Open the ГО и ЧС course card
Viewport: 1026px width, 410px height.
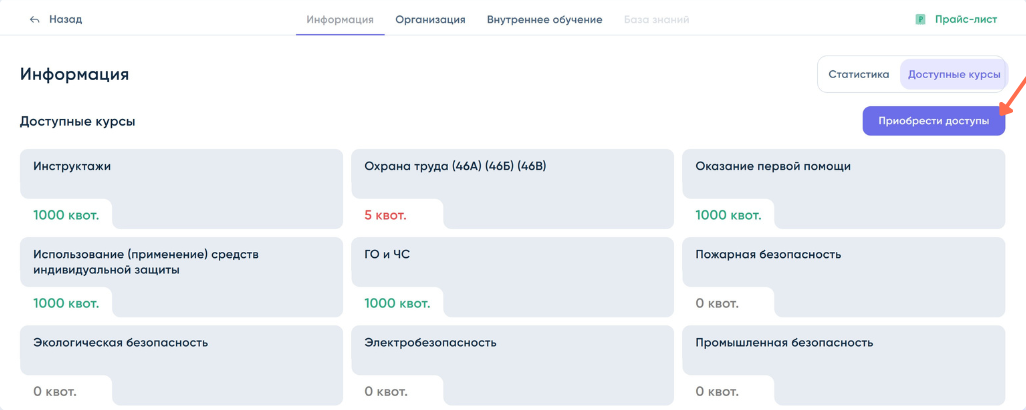coord(512,263)
